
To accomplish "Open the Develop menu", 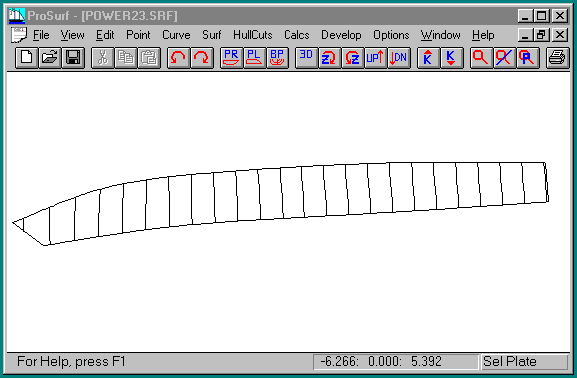I will coord(341,35).
